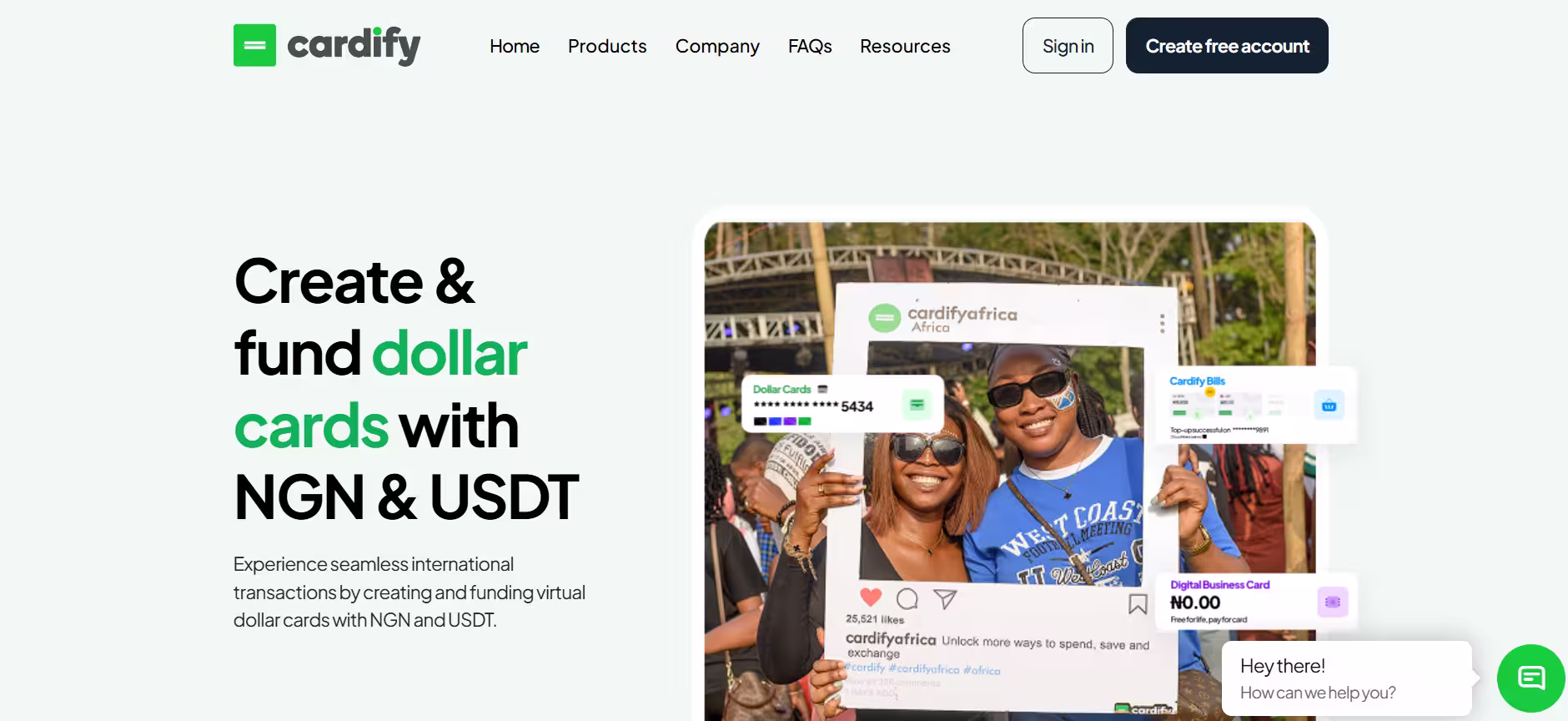Open the Company menu
Image resolution: width=1568 pixels, height=721 pixels.
(x=717, y=46)
